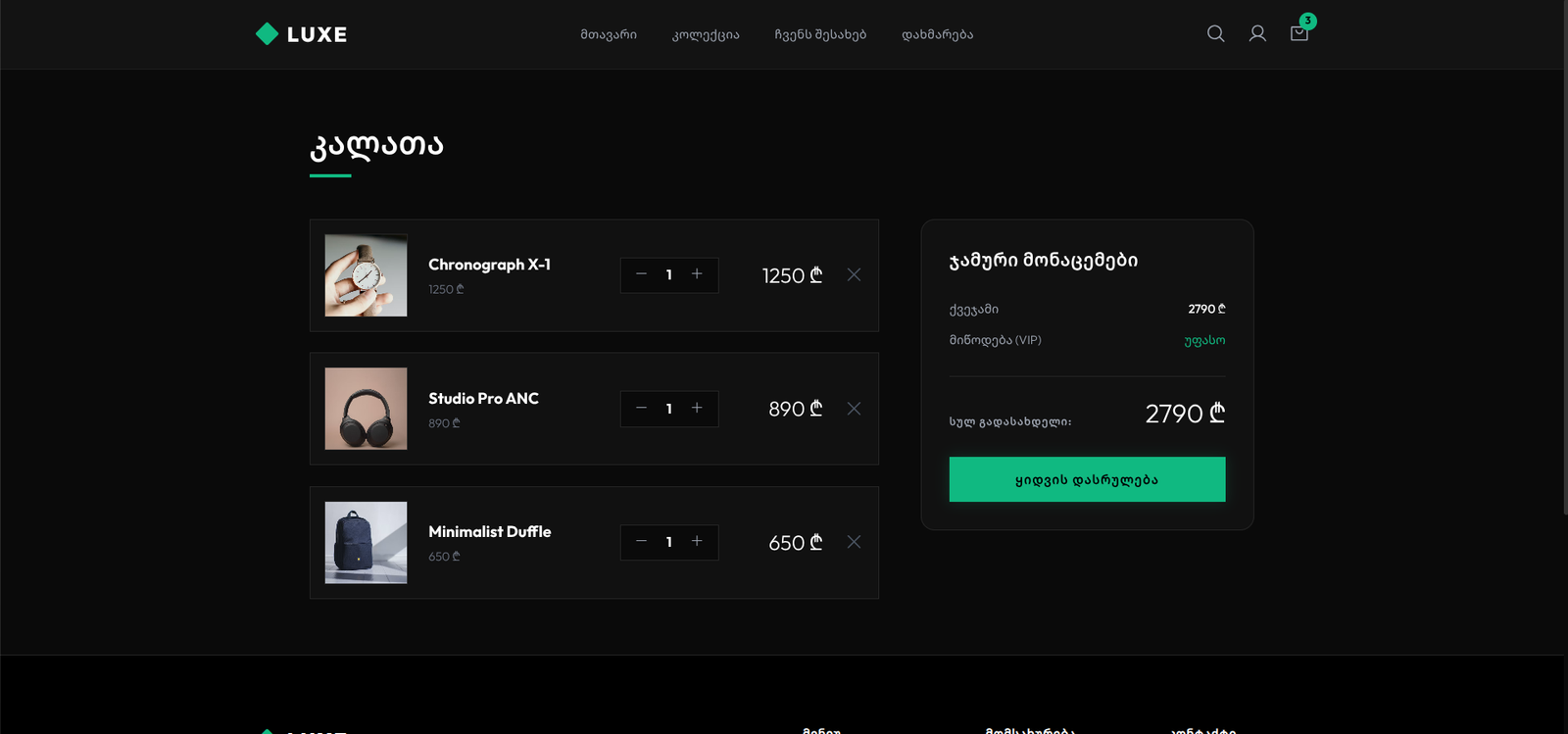Screen dimensions: 1568x734
Task: Open the Minimalist Duffle product name
Action: [x=489, y=532]
